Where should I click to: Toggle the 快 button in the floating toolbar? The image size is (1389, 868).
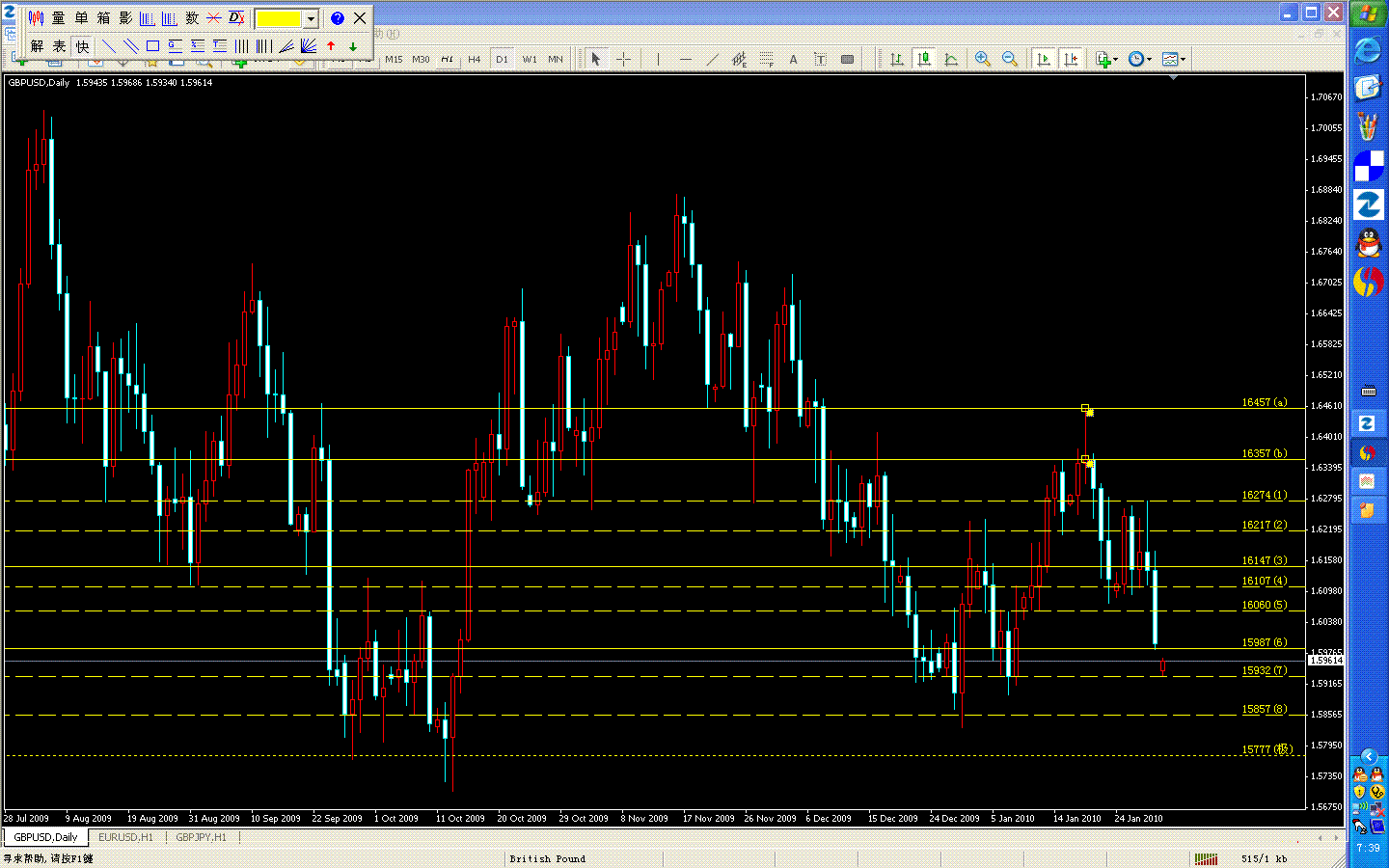(82, 46)
